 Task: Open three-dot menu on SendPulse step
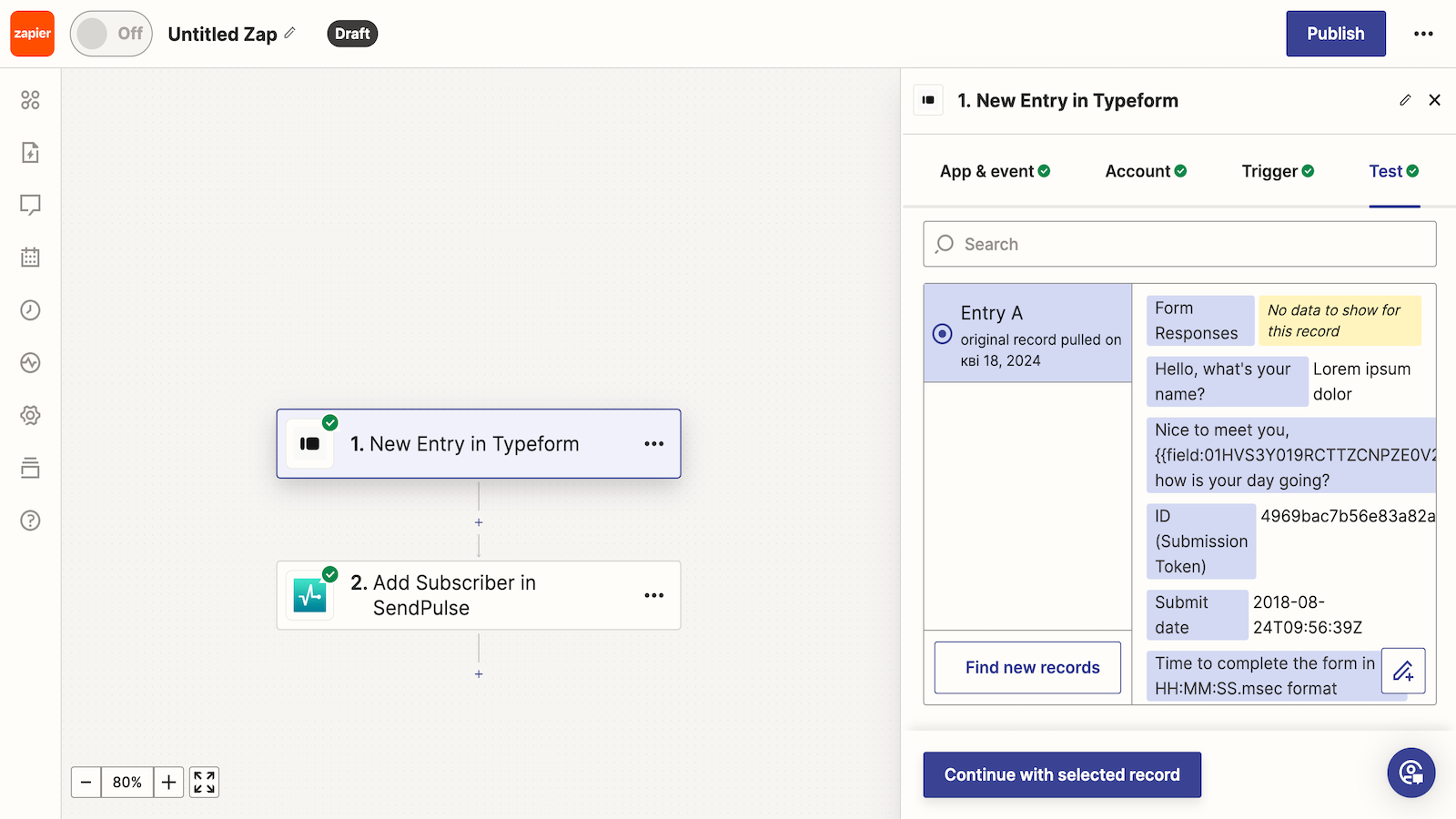653,595
